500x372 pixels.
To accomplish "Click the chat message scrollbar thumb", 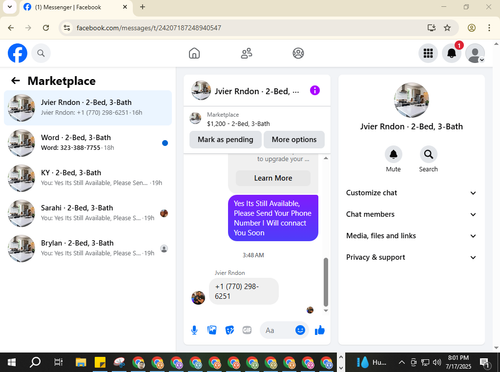I will click(x=326, y=282).
